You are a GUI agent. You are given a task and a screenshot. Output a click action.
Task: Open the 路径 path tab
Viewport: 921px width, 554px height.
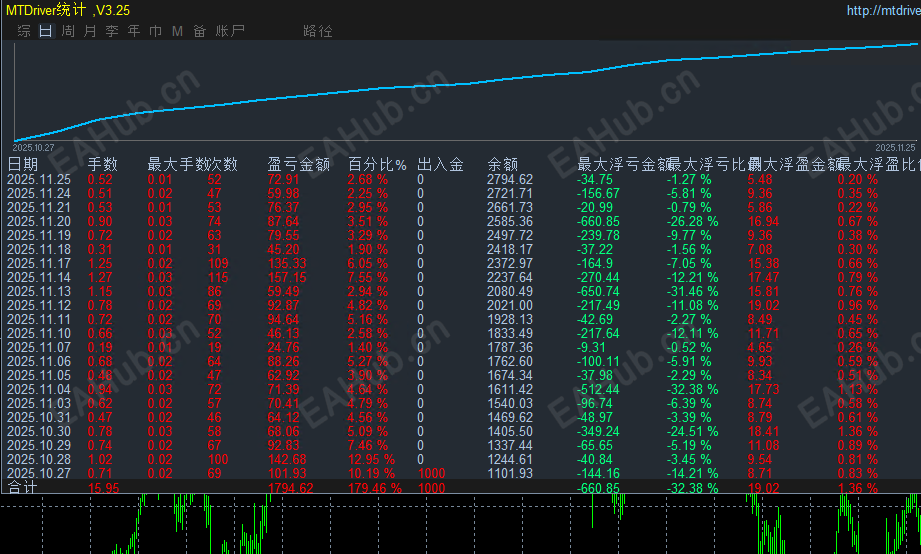click(318, 31)
